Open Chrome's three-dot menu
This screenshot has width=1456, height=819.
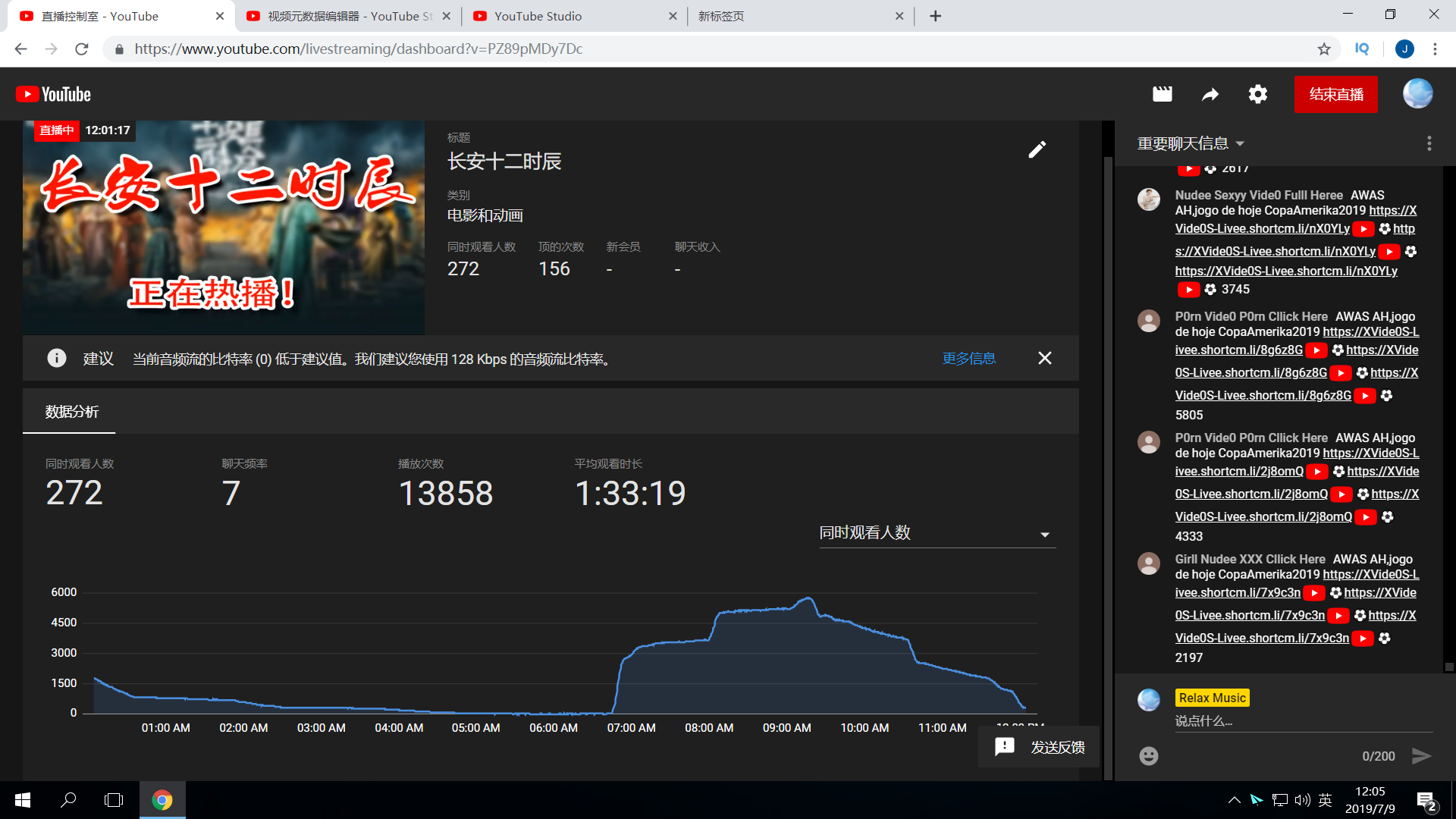(x=1435, y=49)
